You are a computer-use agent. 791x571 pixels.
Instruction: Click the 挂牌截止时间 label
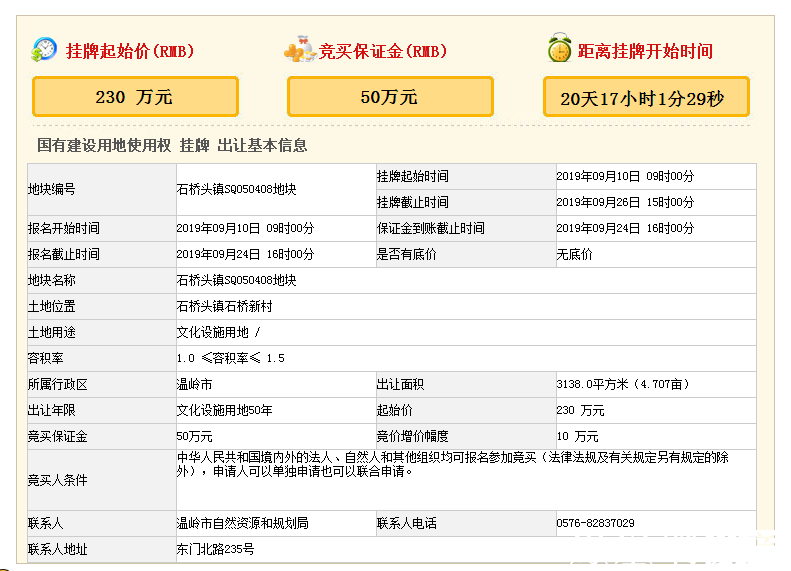(x=413, y=202)
